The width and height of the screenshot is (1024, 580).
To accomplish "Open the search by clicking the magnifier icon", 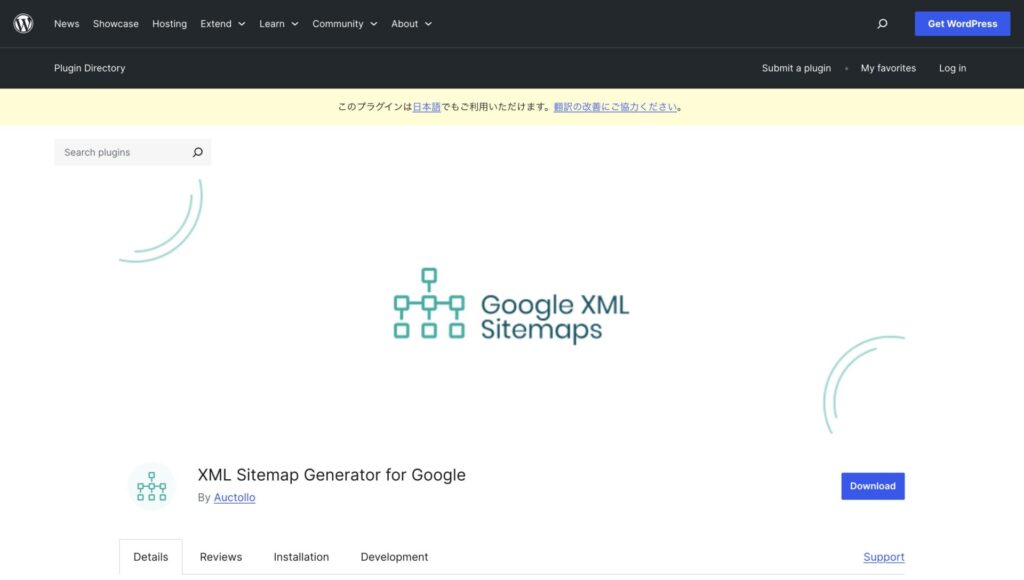I will [882, 23].
